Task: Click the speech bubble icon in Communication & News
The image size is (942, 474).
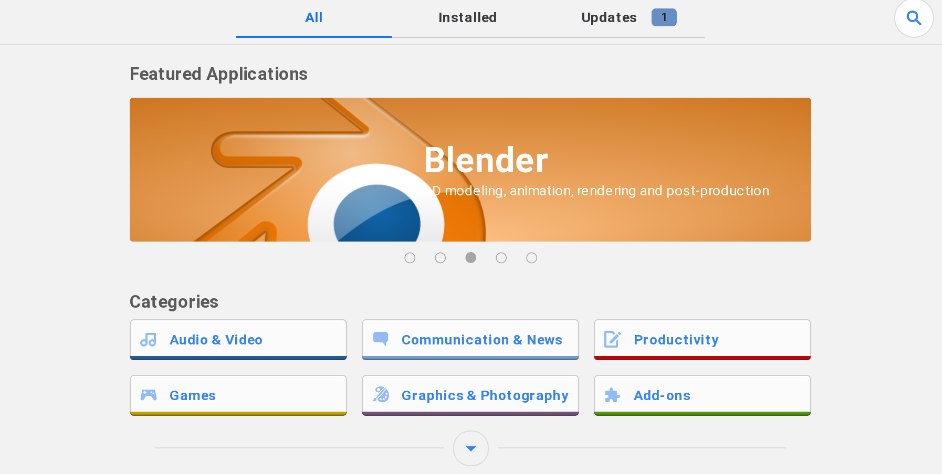Action: 380,339
